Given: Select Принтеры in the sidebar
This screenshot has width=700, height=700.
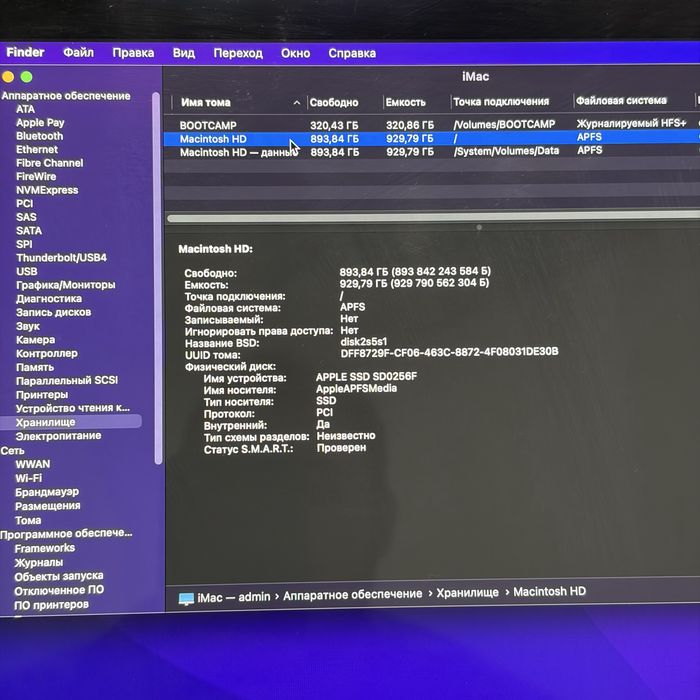Looking at the screenshot, I should (42, 395).
